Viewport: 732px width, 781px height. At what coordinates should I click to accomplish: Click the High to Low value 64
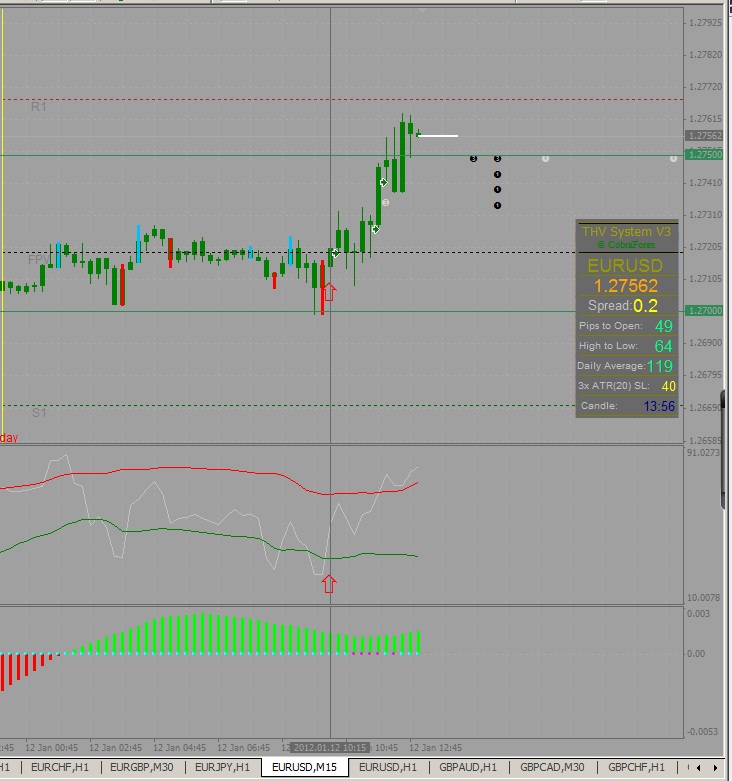(x=664, y=346)
